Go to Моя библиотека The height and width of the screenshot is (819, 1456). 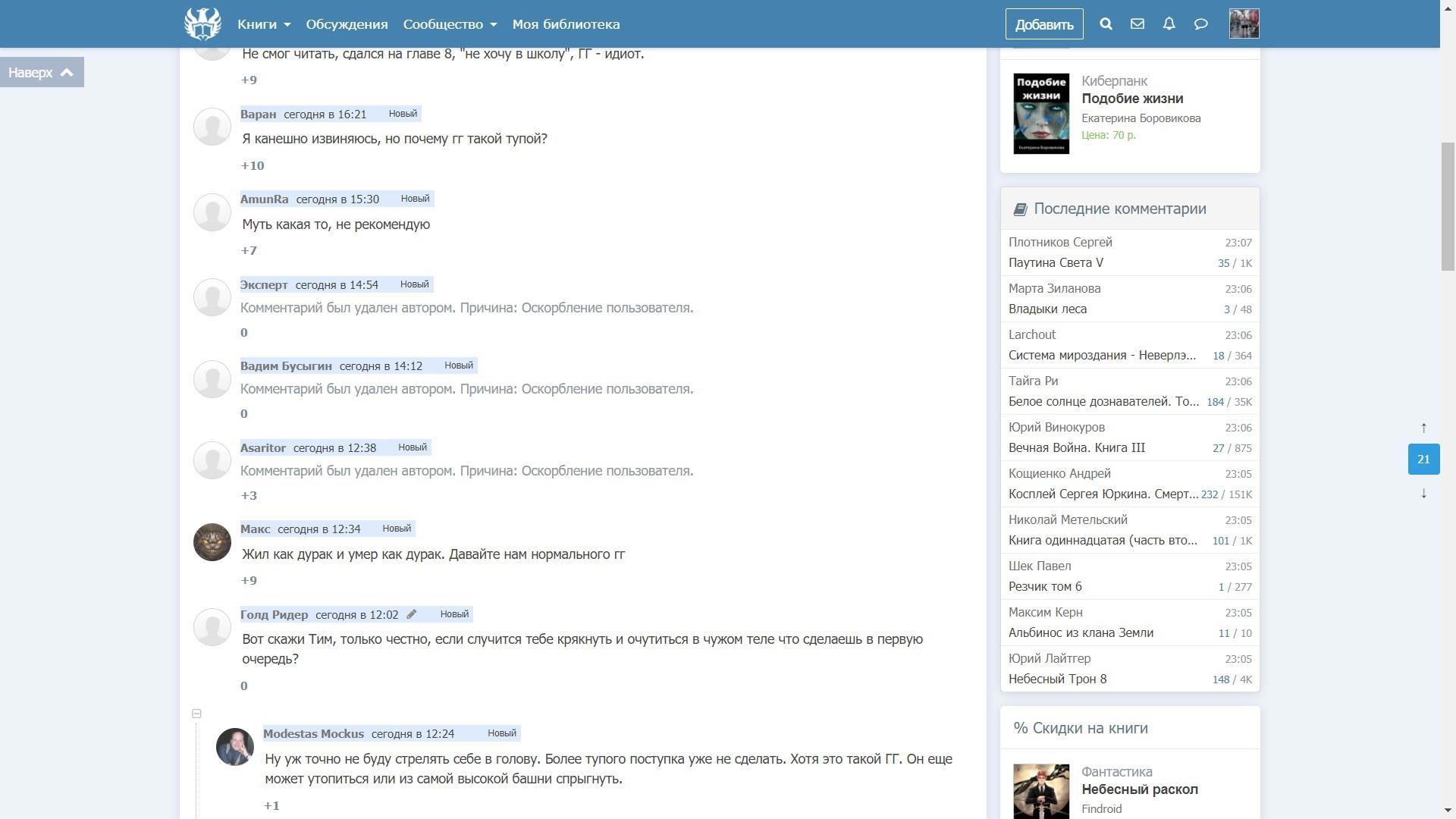pyautogui.click(x=566, y=24)
